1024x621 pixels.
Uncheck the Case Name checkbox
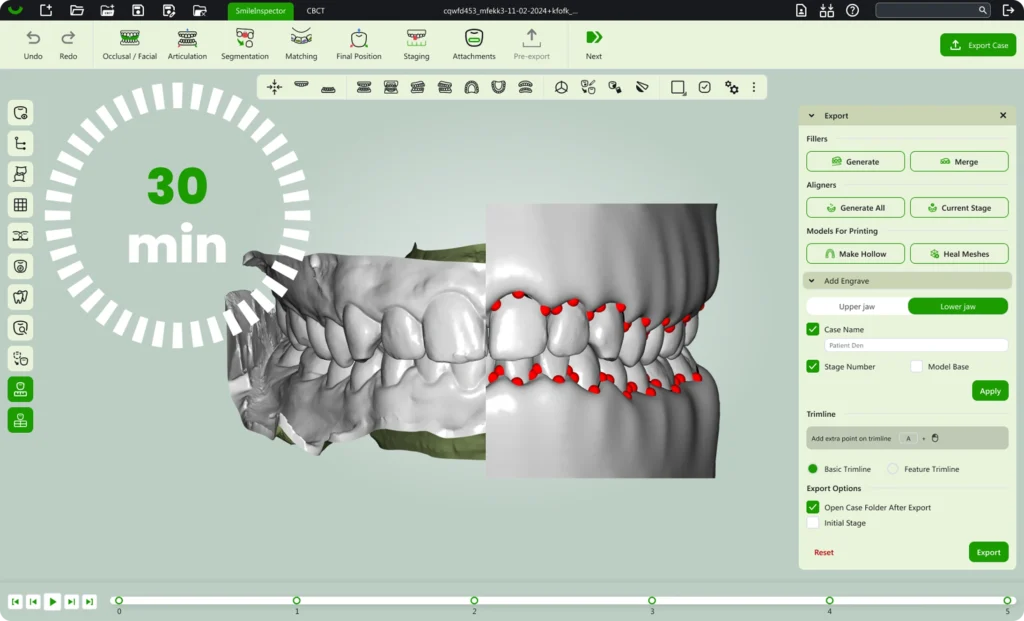coord(813,329)
